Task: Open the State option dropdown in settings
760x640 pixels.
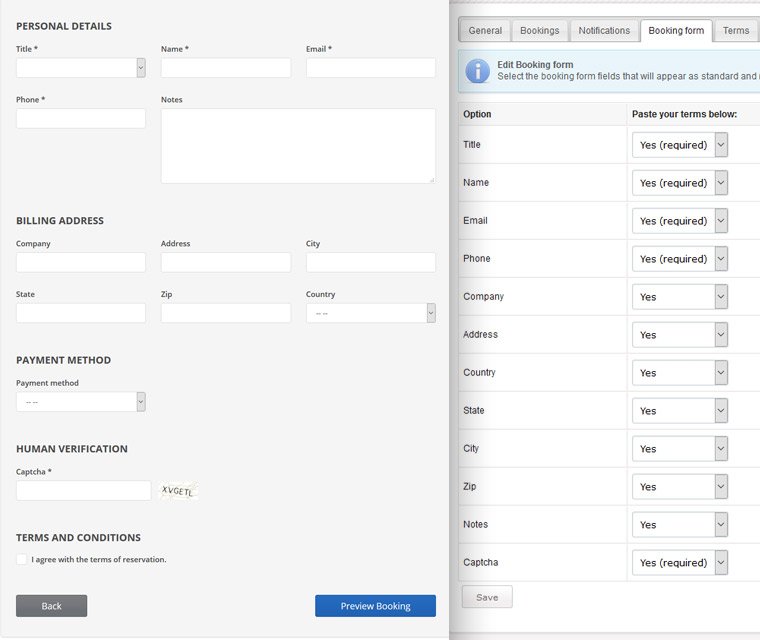Action: click(680, 411)
